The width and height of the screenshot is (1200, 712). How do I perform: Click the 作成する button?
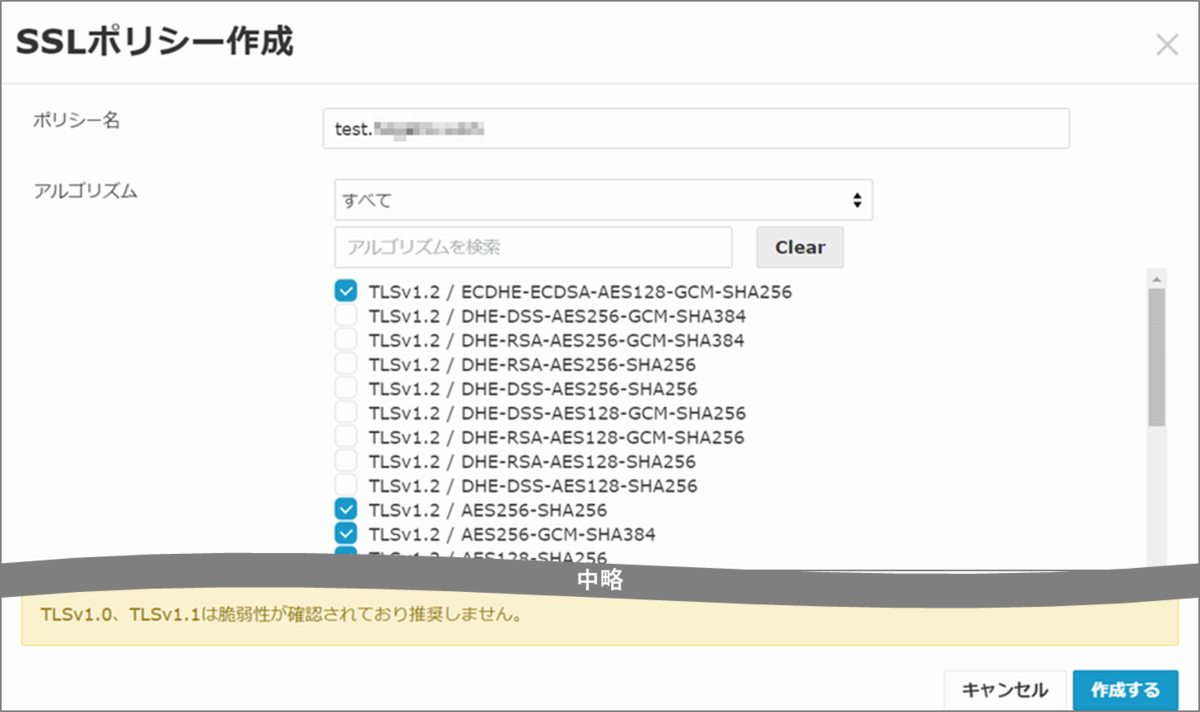pos(1126,690)
